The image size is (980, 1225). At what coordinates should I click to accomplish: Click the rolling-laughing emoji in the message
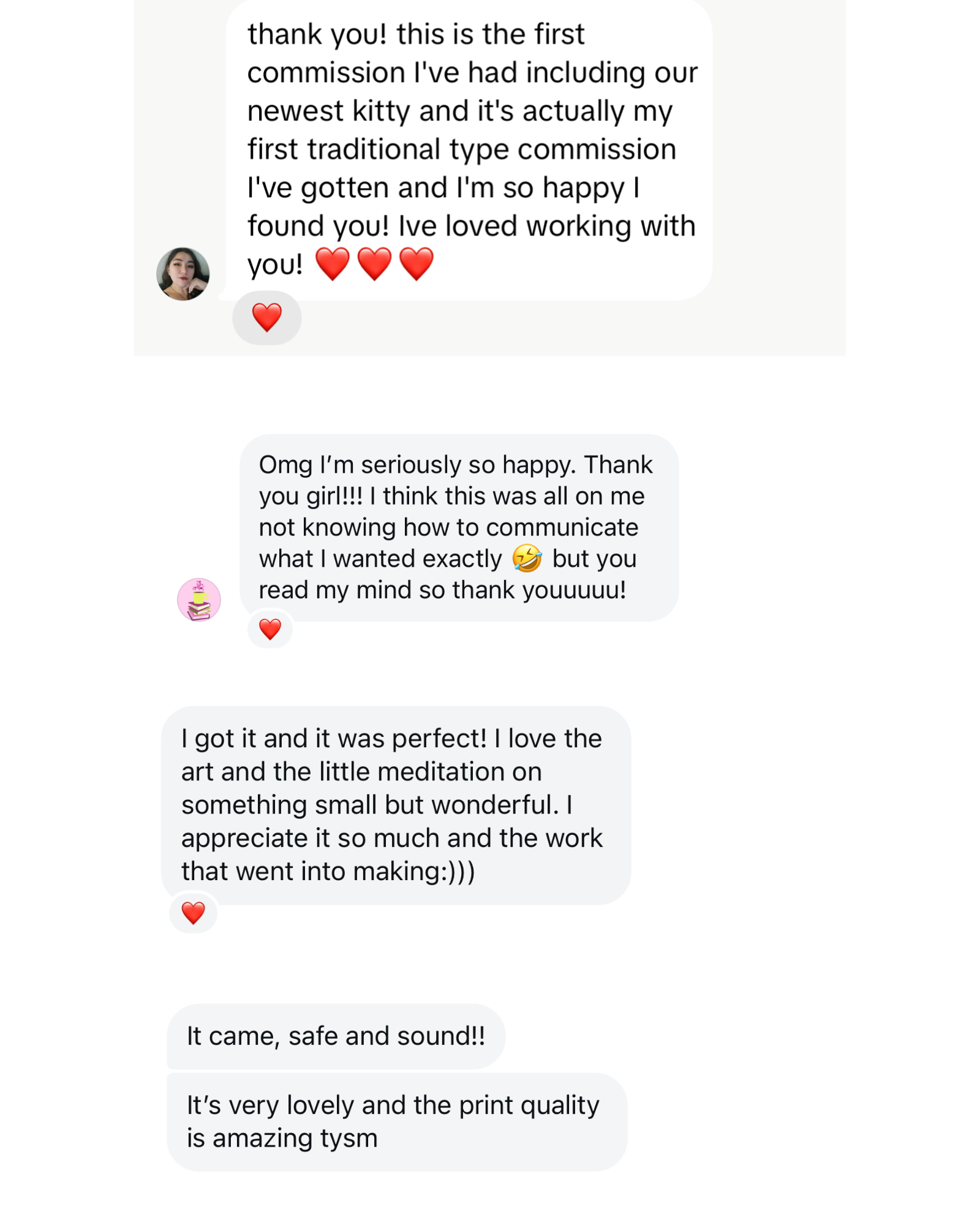point(527,558)
